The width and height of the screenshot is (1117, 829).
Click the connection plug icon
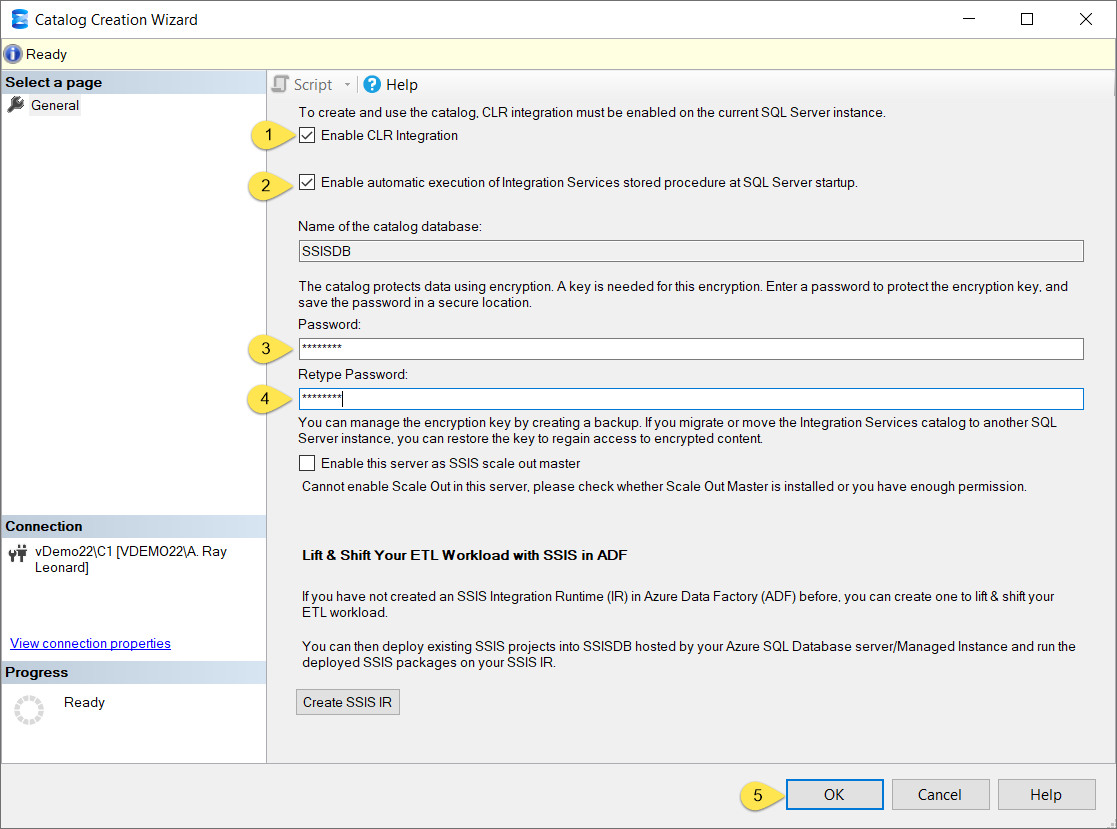pyautogui.click(x=18, y=553)
